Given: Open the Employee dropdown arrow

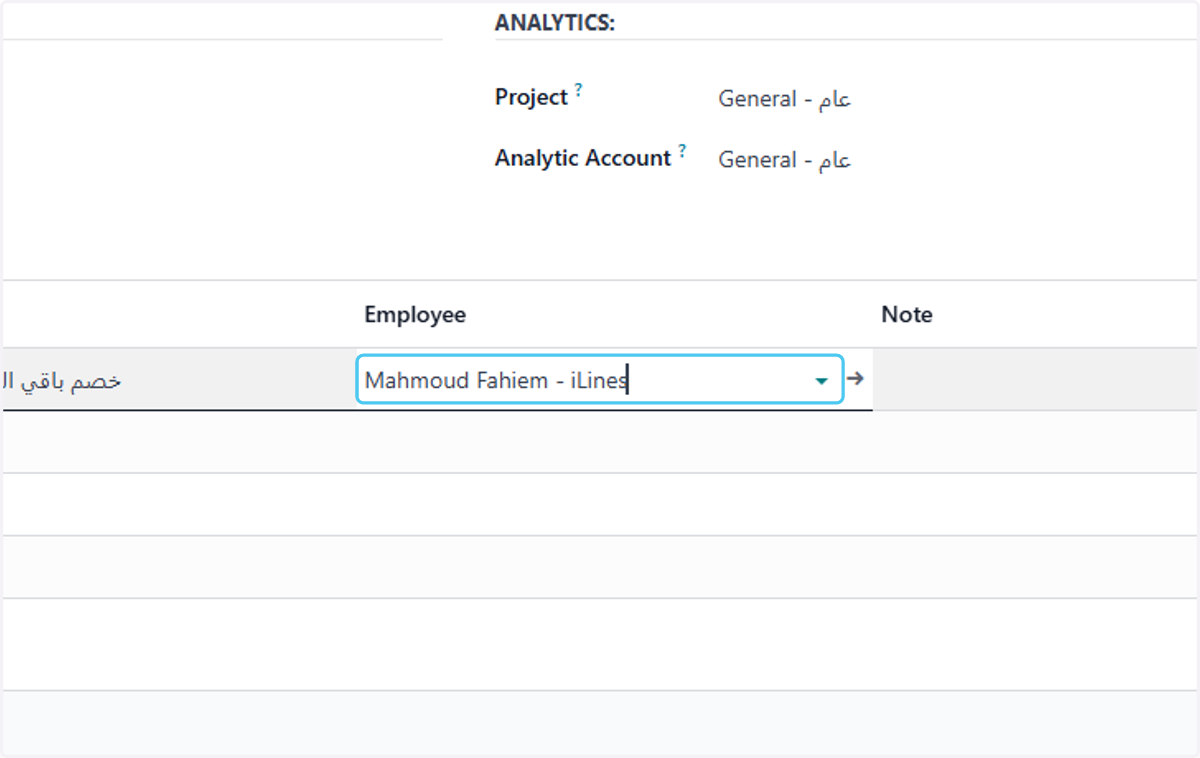Looking at the screenshot, I should point(821,381).
